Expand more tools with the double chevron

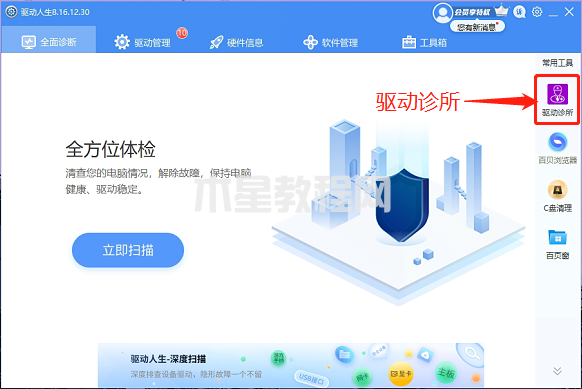click(557, 370)
